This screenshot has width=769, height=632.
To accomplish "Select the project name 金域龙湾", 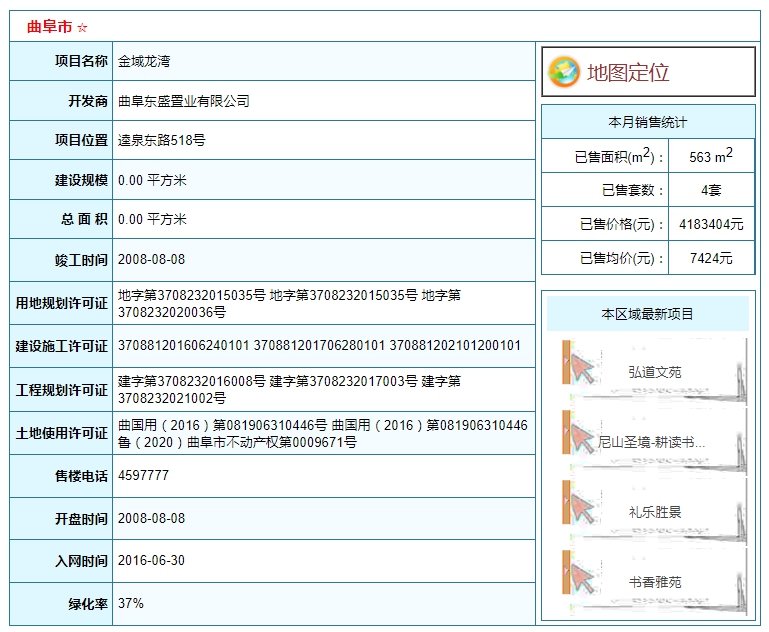I will (144, 61).
